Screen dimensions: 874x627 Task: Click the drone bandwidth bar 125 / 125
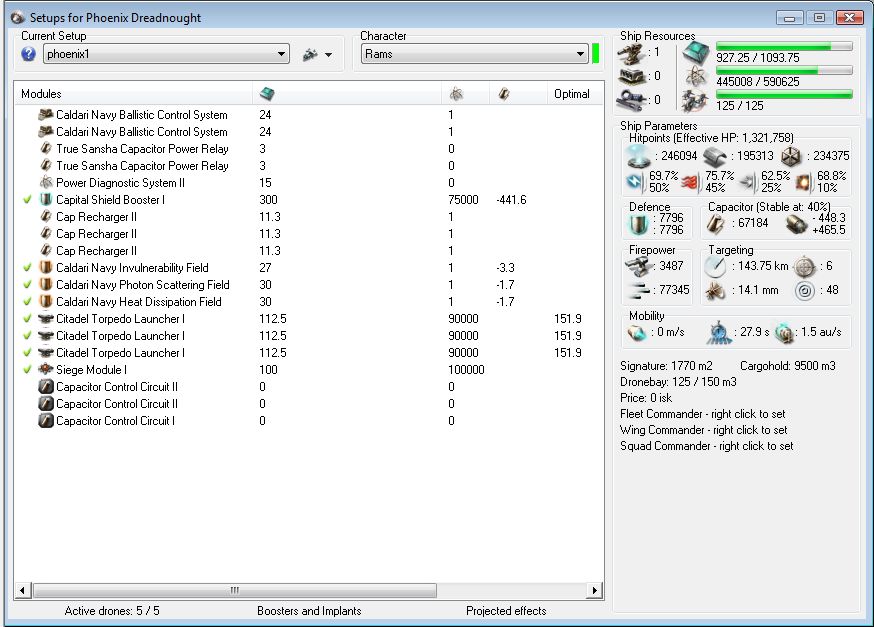pyautogui.click(x=784, y=94)
